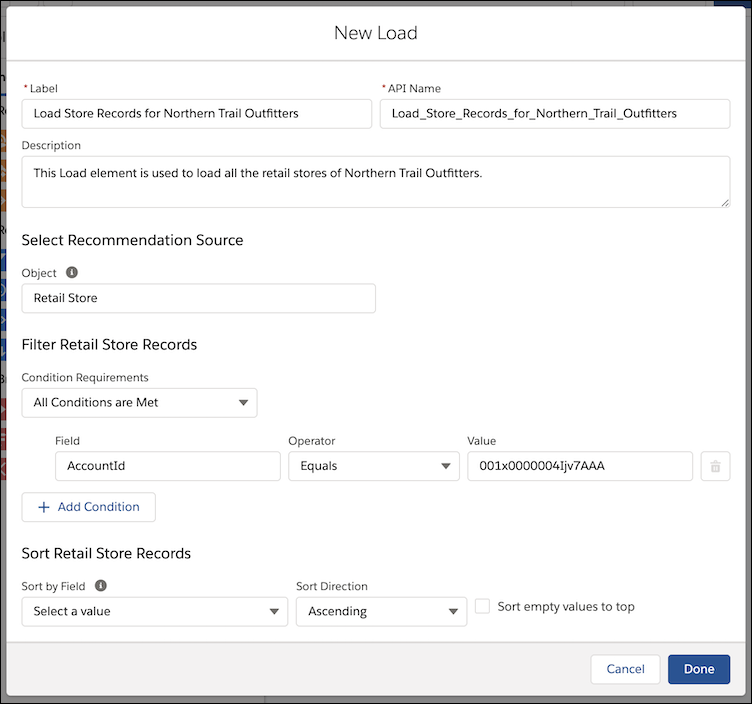
Task: Open the Sort Direction Ascending dropdown
Action: [381, 611]
